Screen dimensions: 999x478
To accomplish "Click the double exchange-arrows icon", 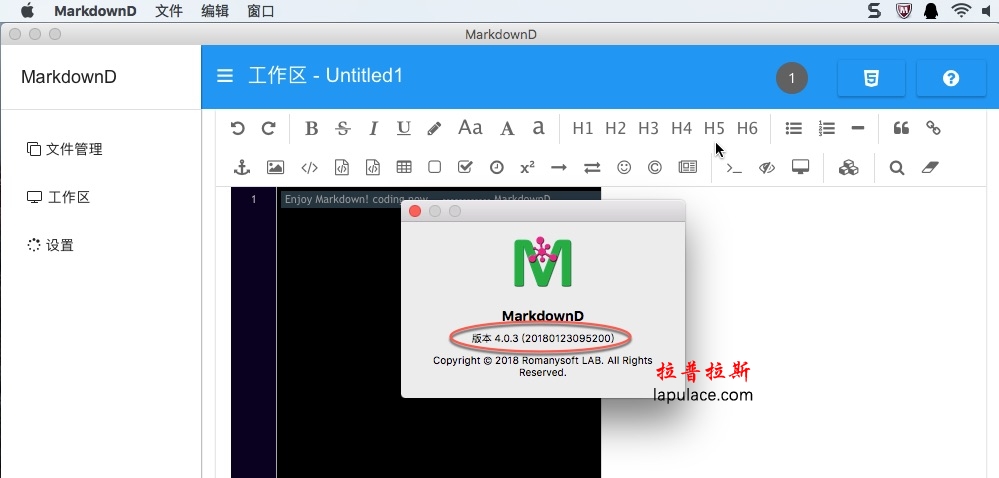I will click(592, 168).
